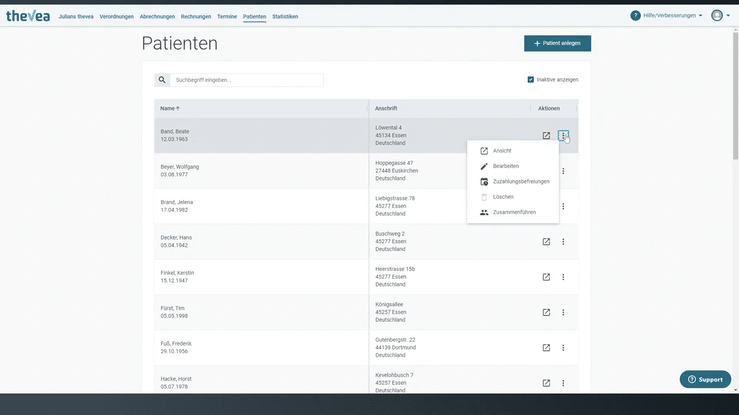This screenshot has height=415, width=739.
Task: Click the help question mark icon
Action: point(635,16)
